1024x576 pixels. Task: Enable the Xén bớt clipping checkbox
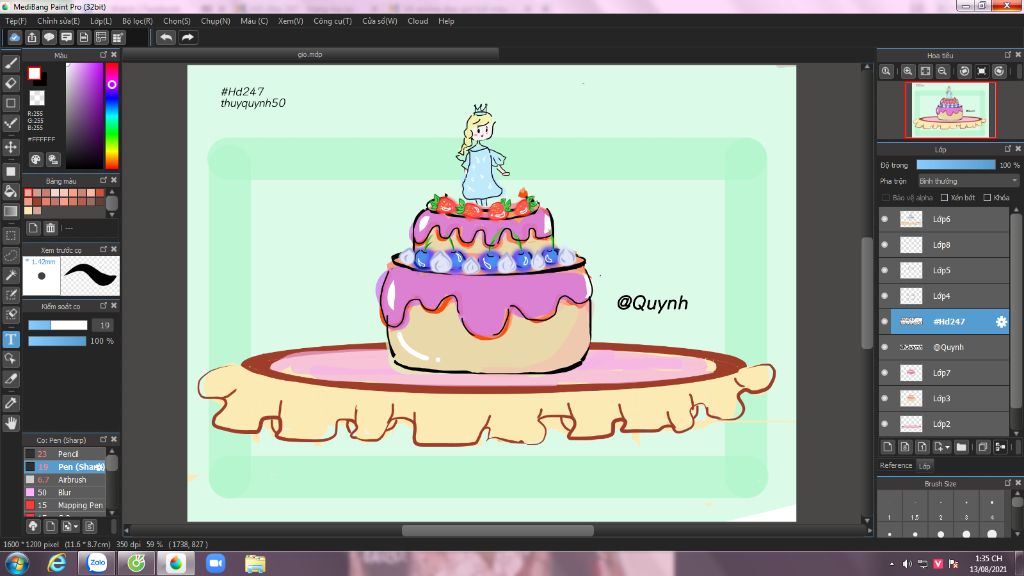(944, 197)
